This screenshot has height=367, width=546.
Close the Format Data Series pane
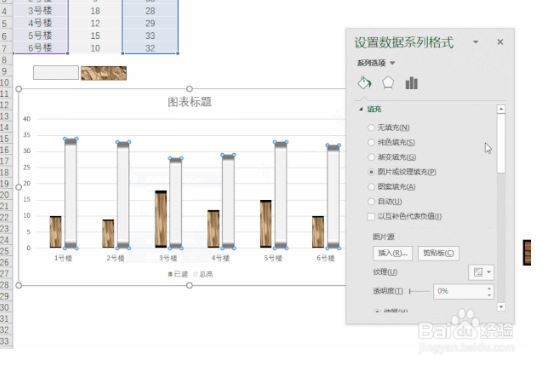(x=500, y=42)
